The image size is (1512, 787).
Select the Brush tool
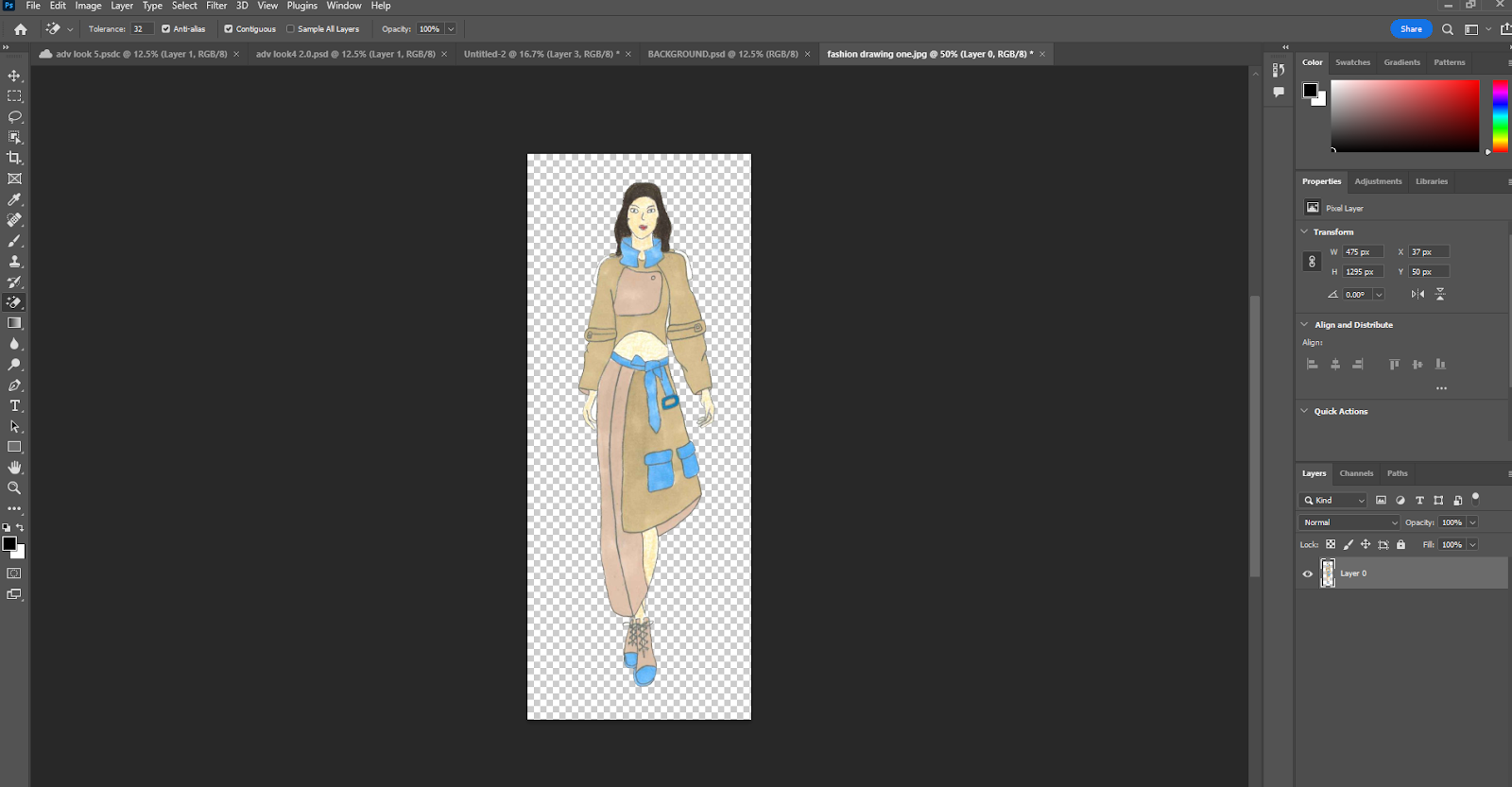tap(14, 241)
